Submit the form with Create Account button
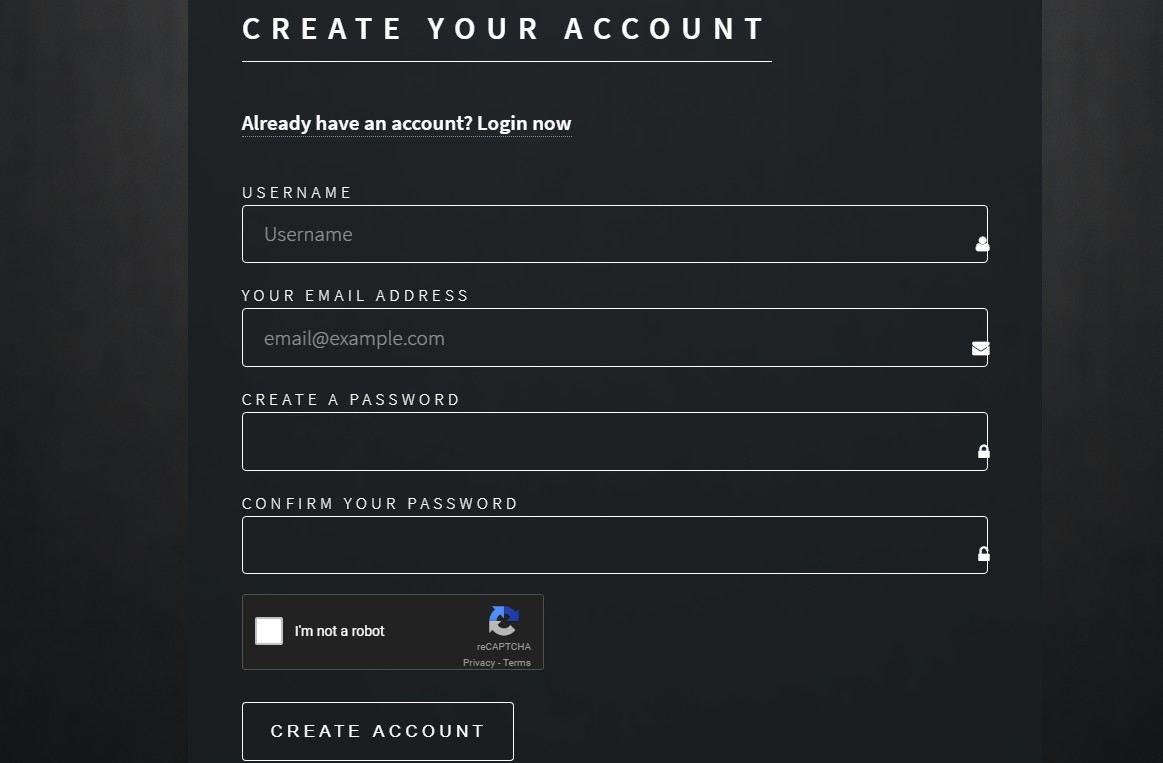The image size is (1163, 763). pyautogui.click(x=378, y=731)
